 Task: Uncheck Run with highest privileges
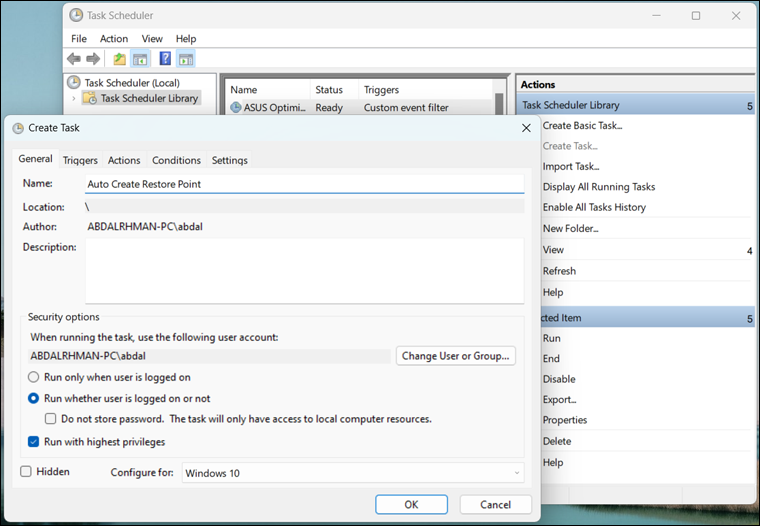(34, 441)
